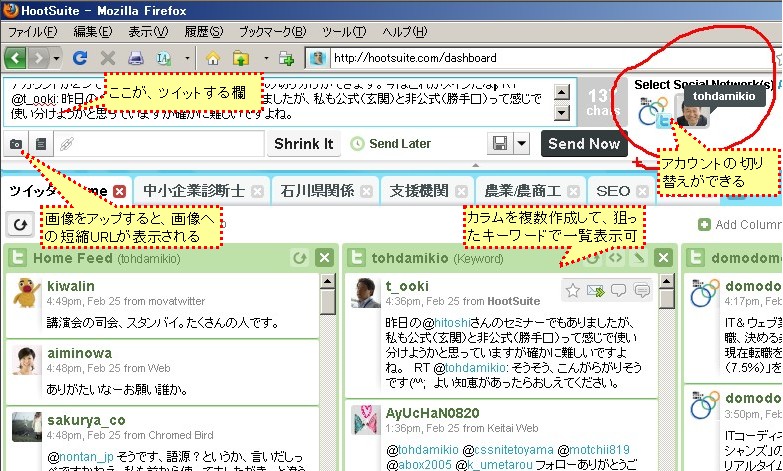The width and height of the screenshot is (783, 471).
Task: Click the folder with green up-arrow icon
Action: pos(241,59)
